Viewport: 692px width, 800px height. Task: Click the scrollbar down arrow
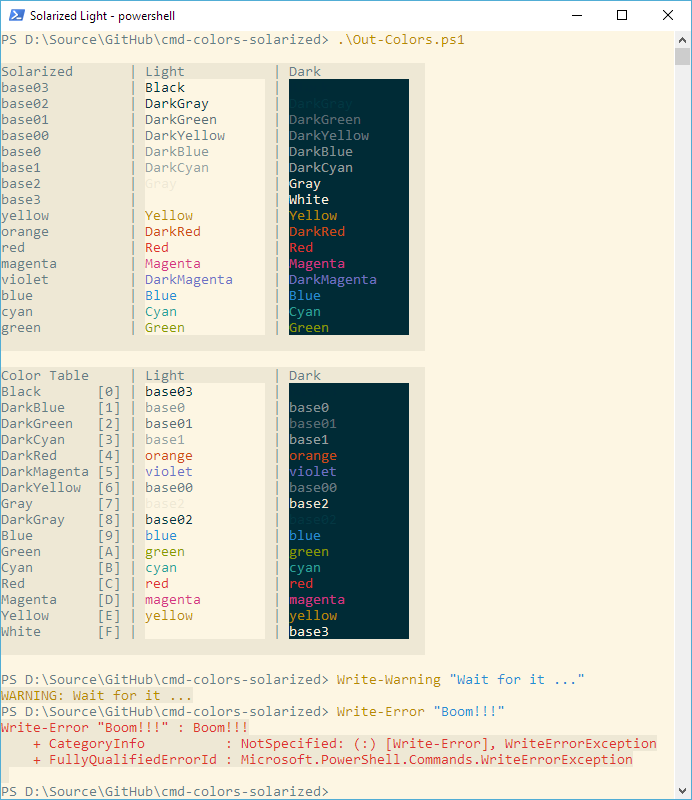coord(682,791)
